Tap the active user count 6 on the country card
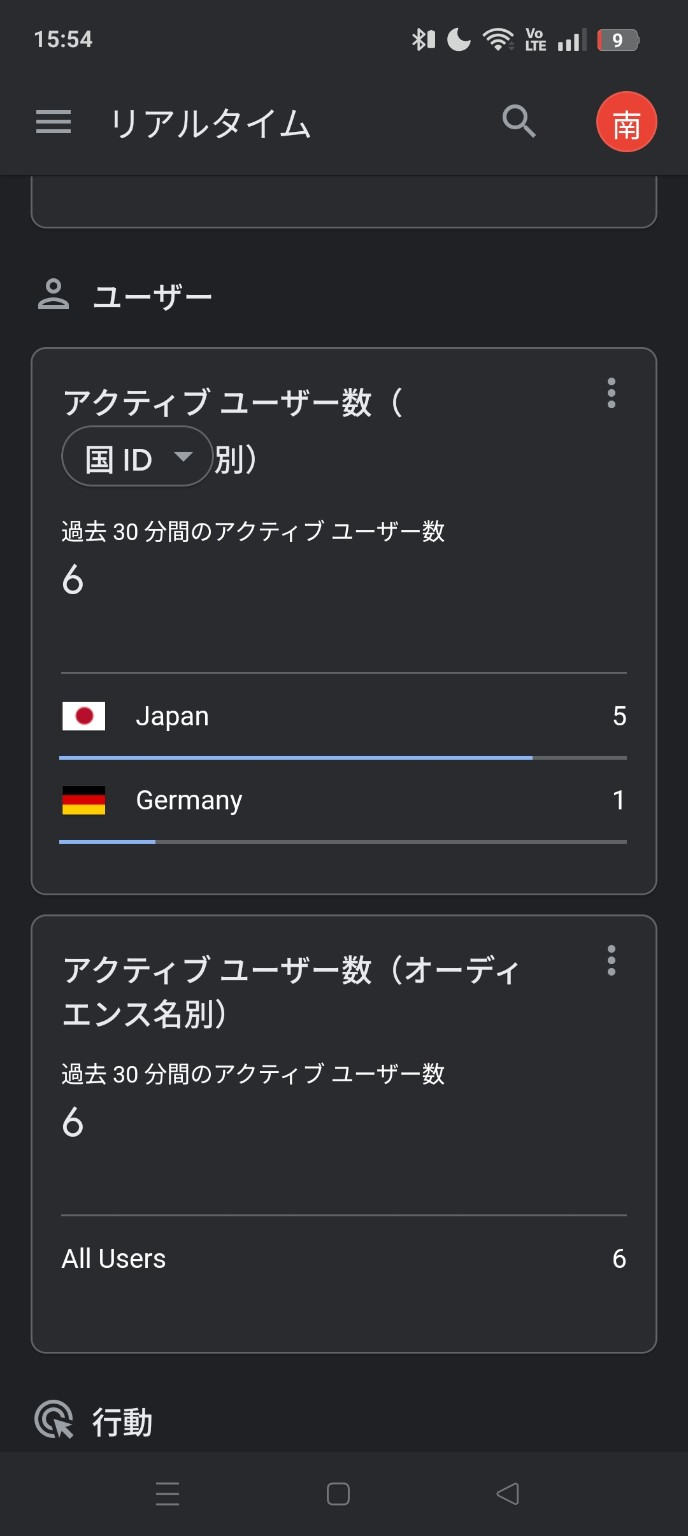The height and width of the screenshot is (1536, 688). point(71,580)
